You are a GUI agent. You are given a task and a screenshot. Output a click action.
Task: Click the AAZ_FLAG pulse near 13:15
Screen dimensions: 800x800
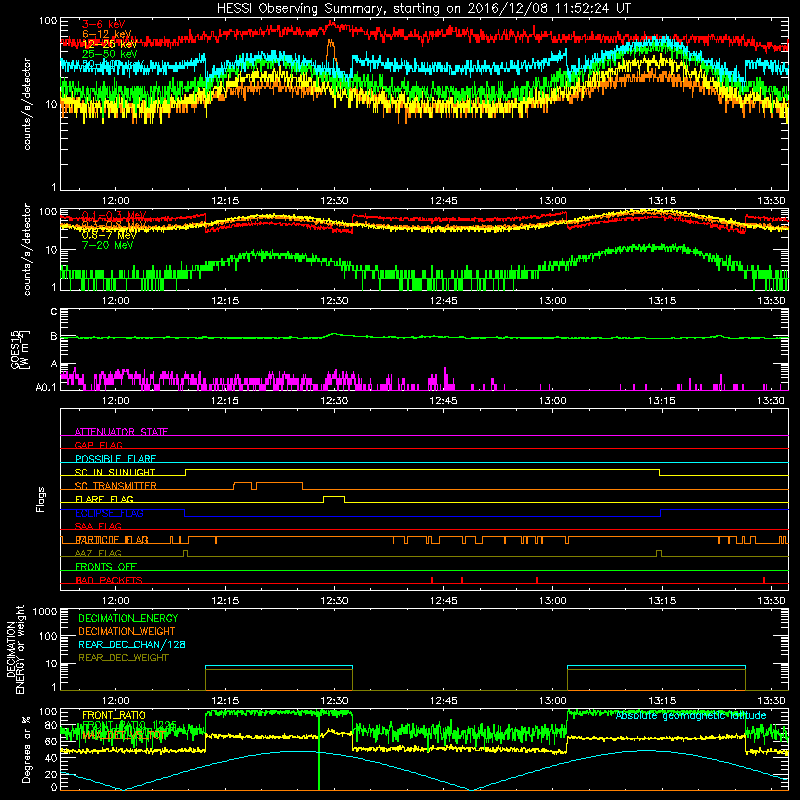(659, 554)
